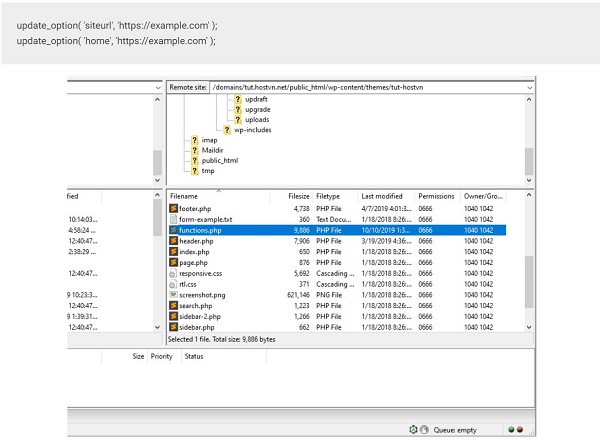Select the public_html folder in remote tree
Viewport: 600px width, 441px height.
[x=220, y=160]
